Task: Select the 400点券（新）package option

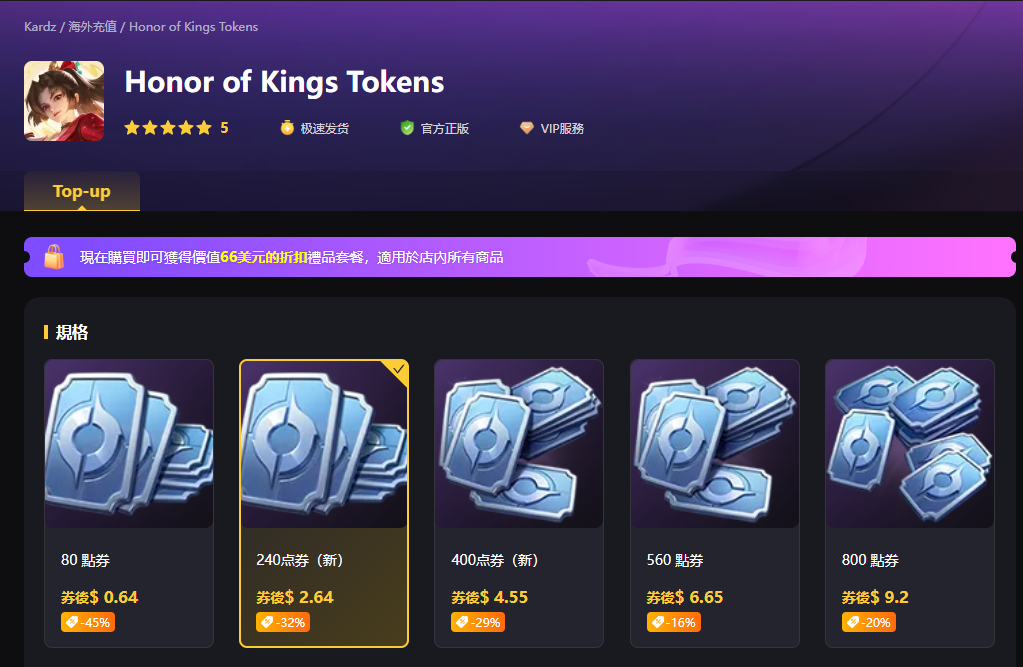Action: (x=519, y=503)
